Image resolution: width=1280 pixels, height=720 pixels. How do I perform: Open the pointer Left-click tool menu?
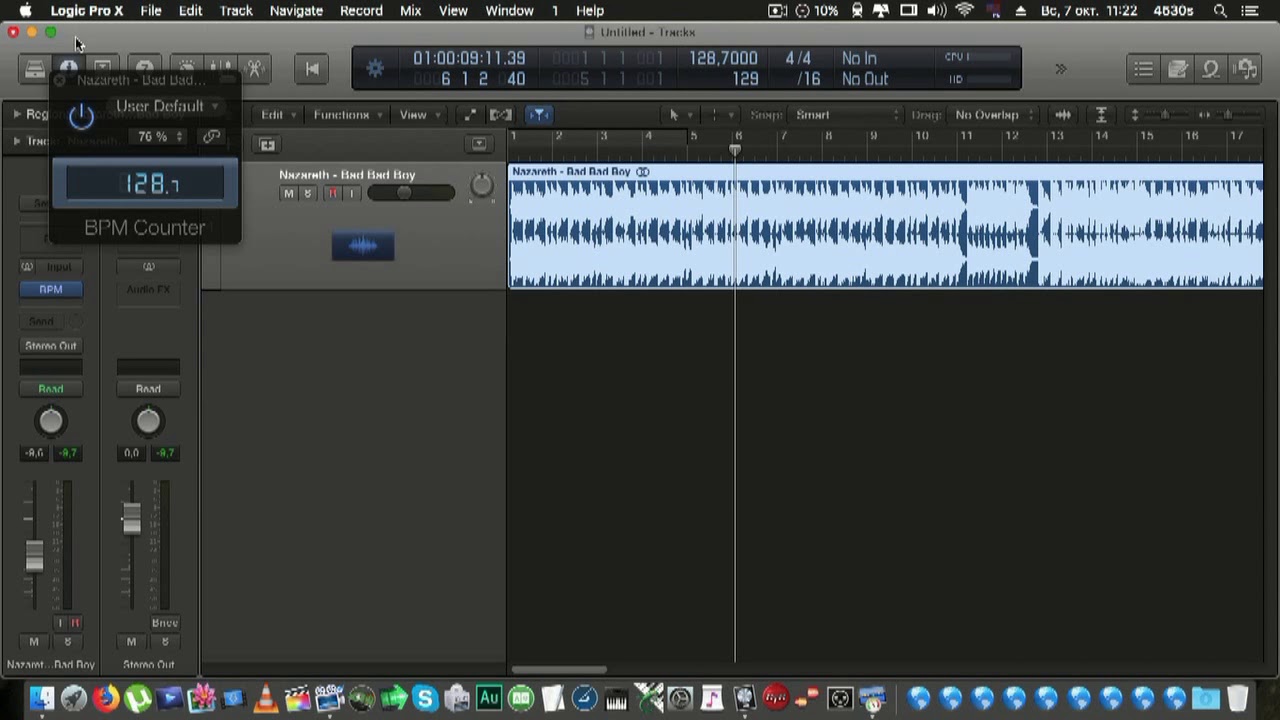(x=679, y=115)
